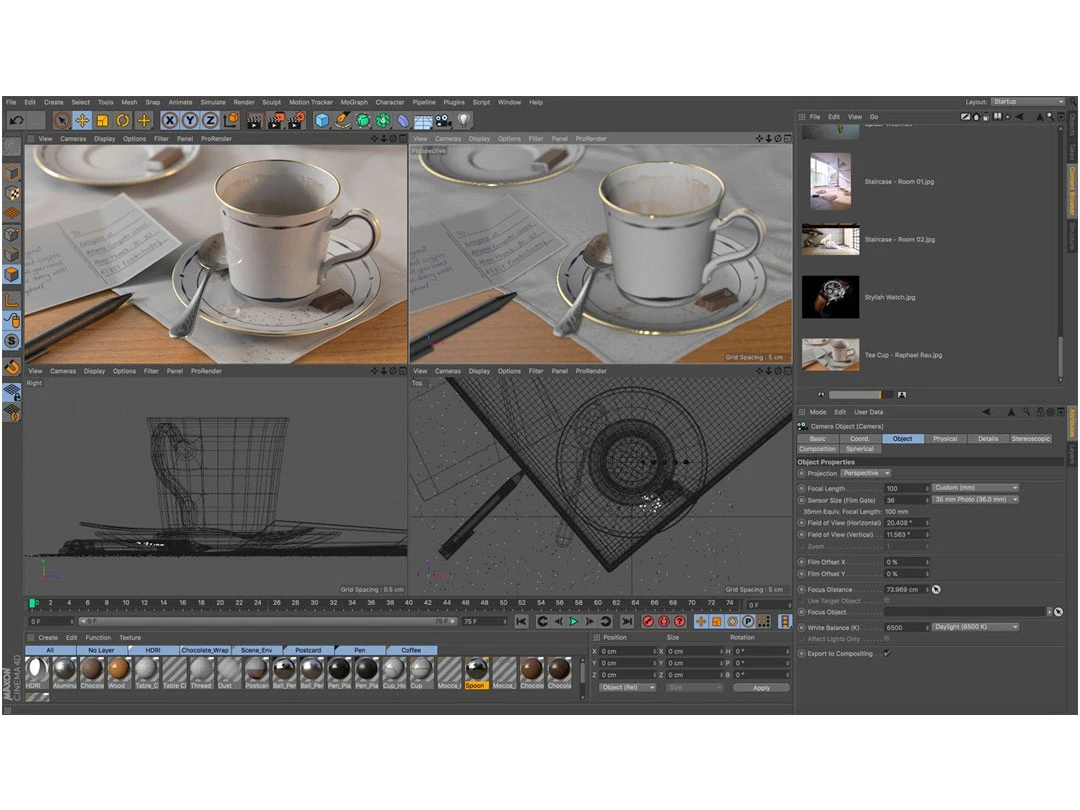Toggle Autokeying red button
The width and height of the screenshot is (1080, 810).
coord(664,621)
